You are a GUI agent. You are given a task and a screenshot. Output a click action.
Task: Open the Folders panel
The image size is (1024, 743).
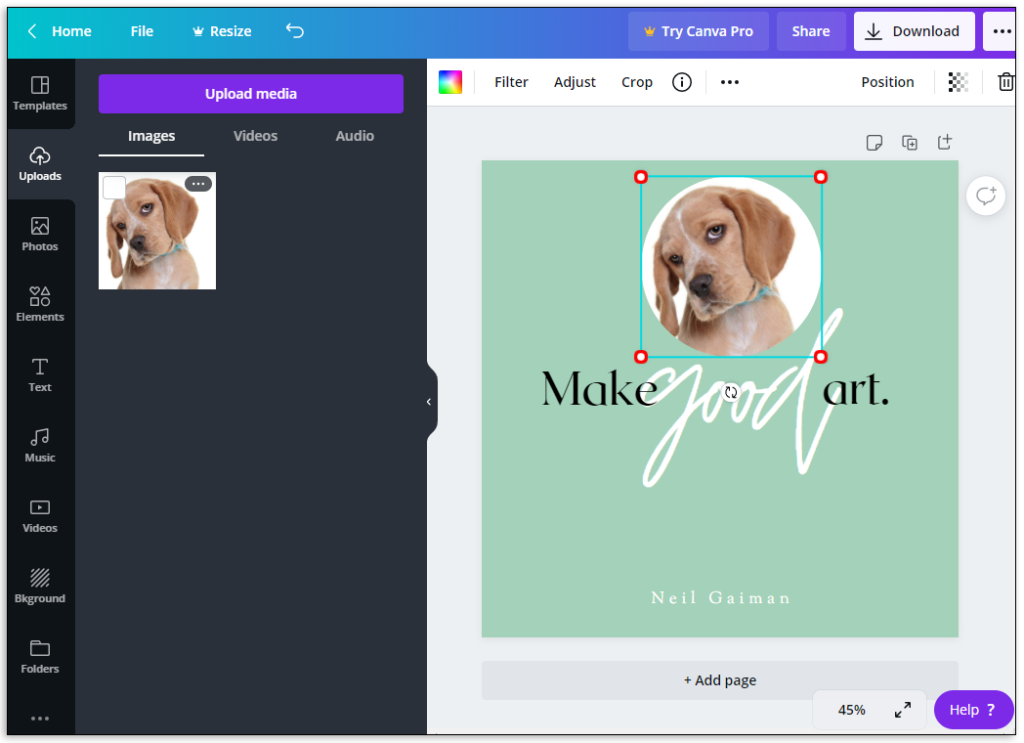click(x=39, y=655)
